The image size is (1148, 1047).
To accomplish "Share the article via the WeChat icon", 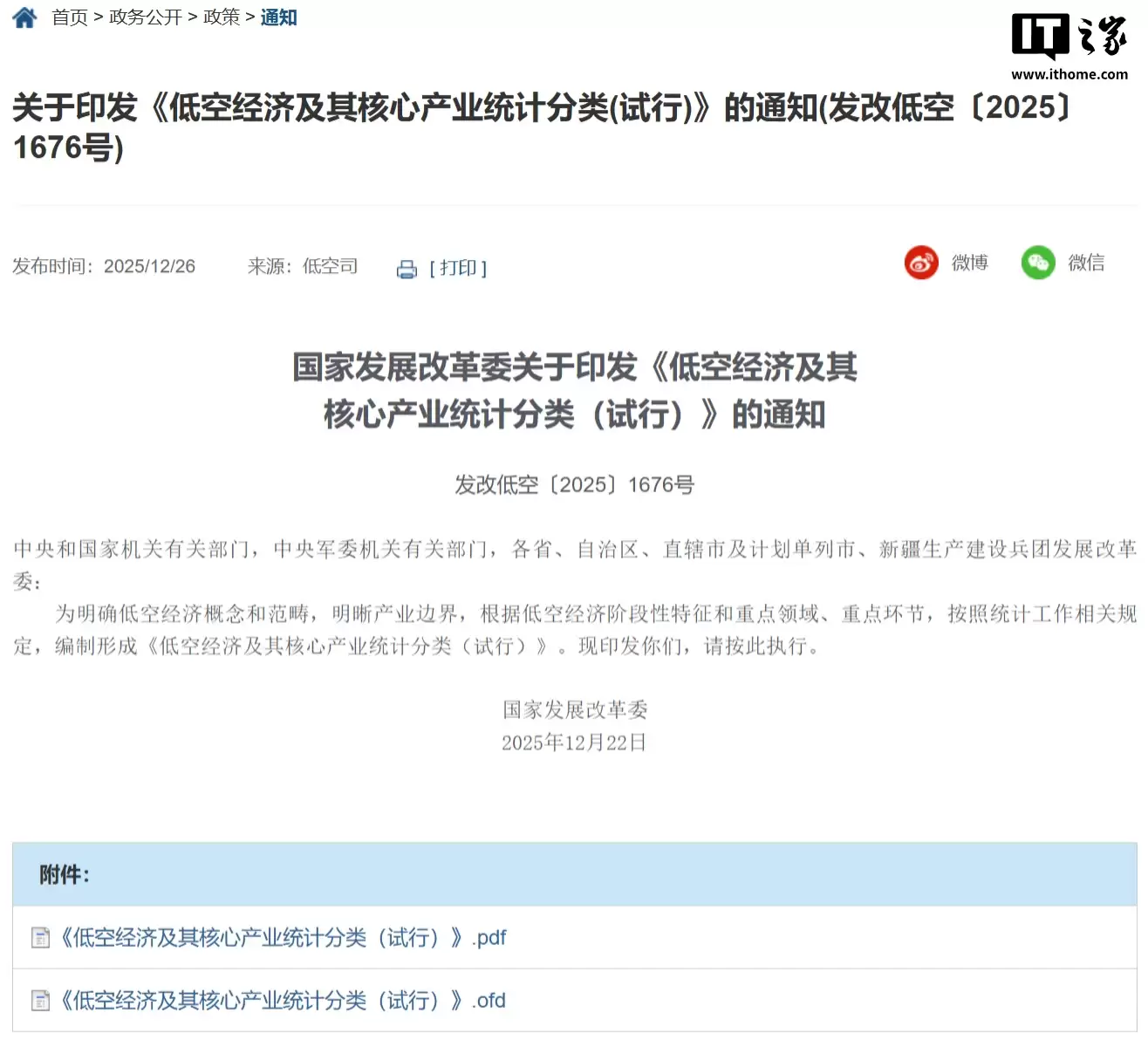I will tap(1037, 263).
